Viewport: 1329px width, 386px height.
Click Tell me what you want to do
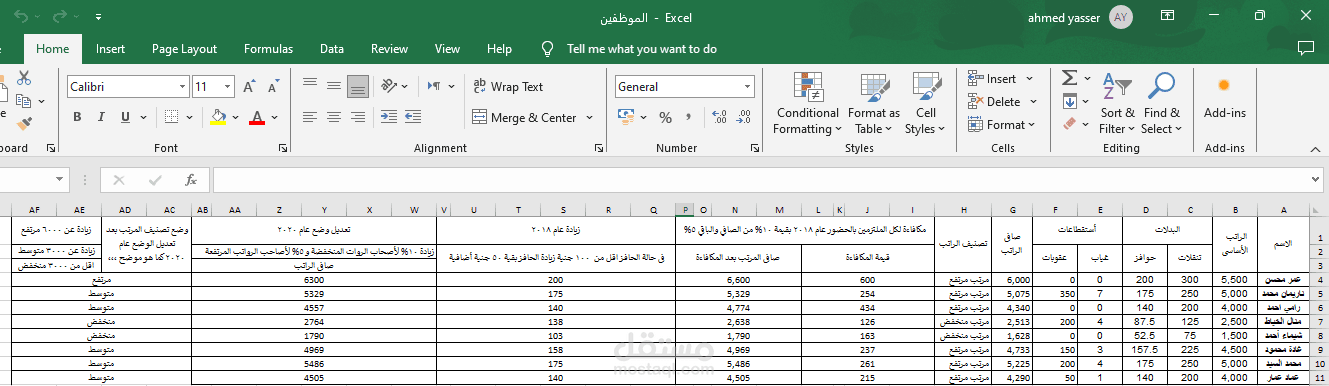pos(641,48)
